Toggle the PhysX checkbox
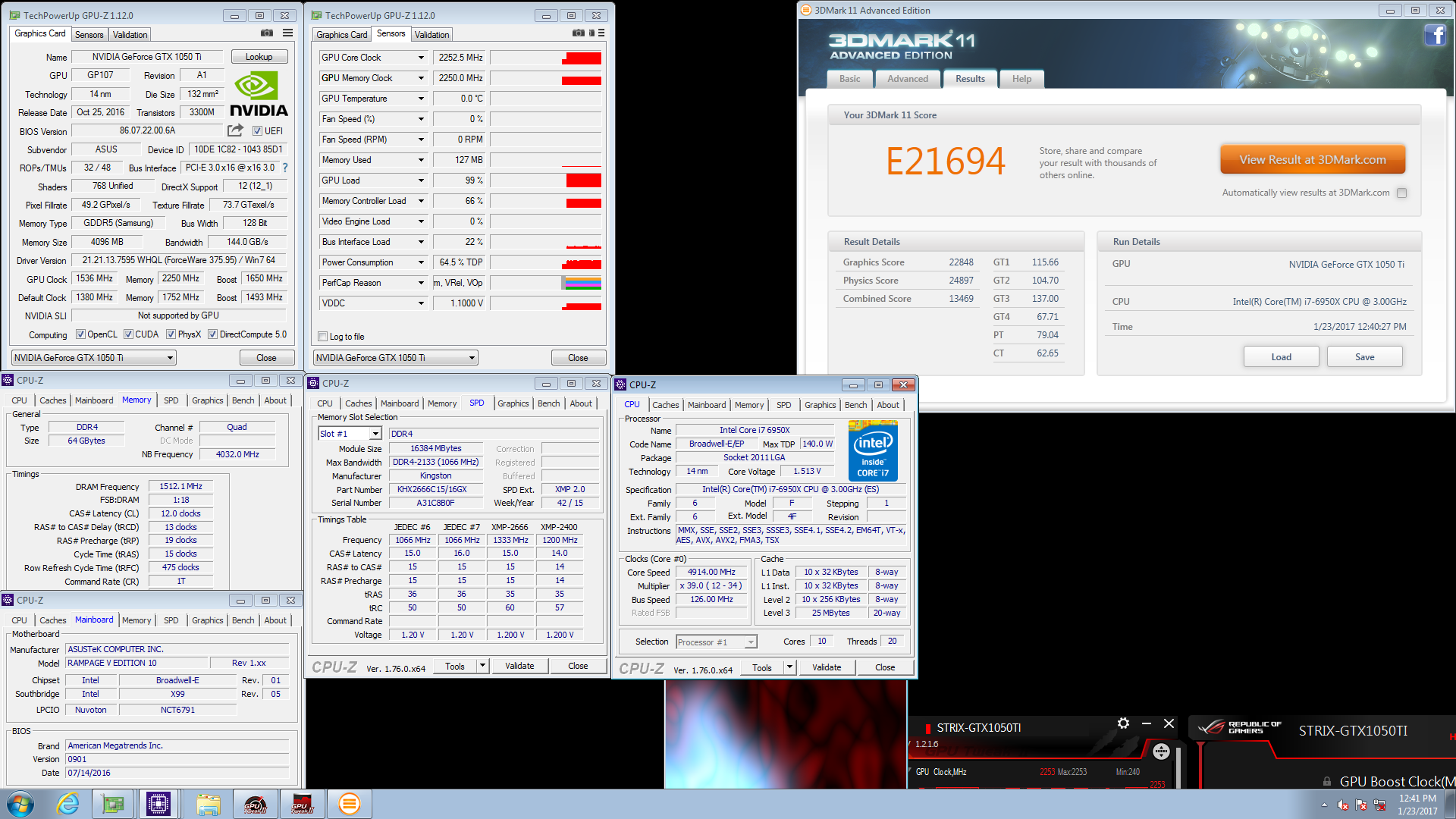 [171, 334]
